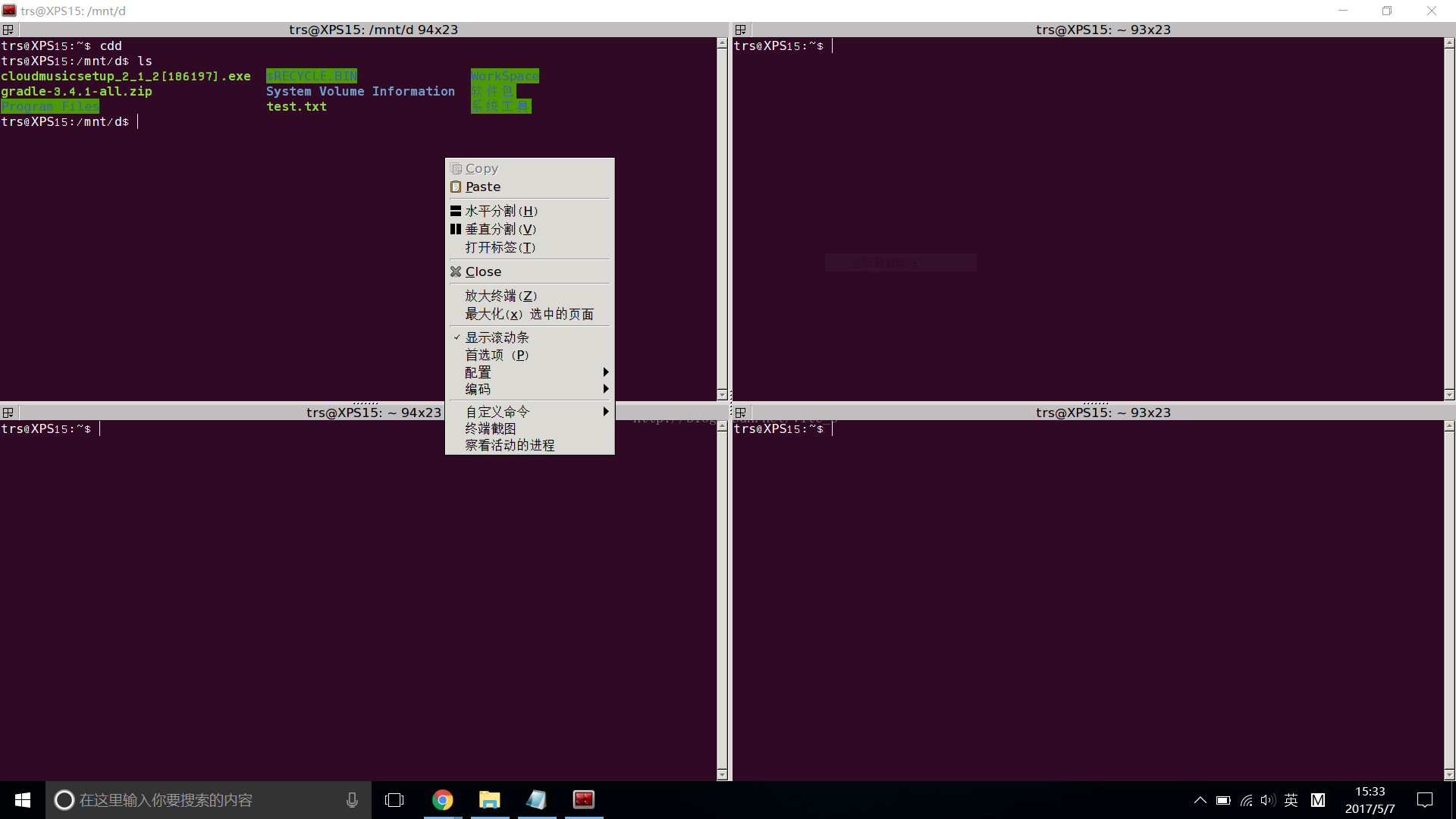Click the Paste clipboard icon
This screenshot has width=1456, height=819.
pyautogui.click(x=456, y=187)
